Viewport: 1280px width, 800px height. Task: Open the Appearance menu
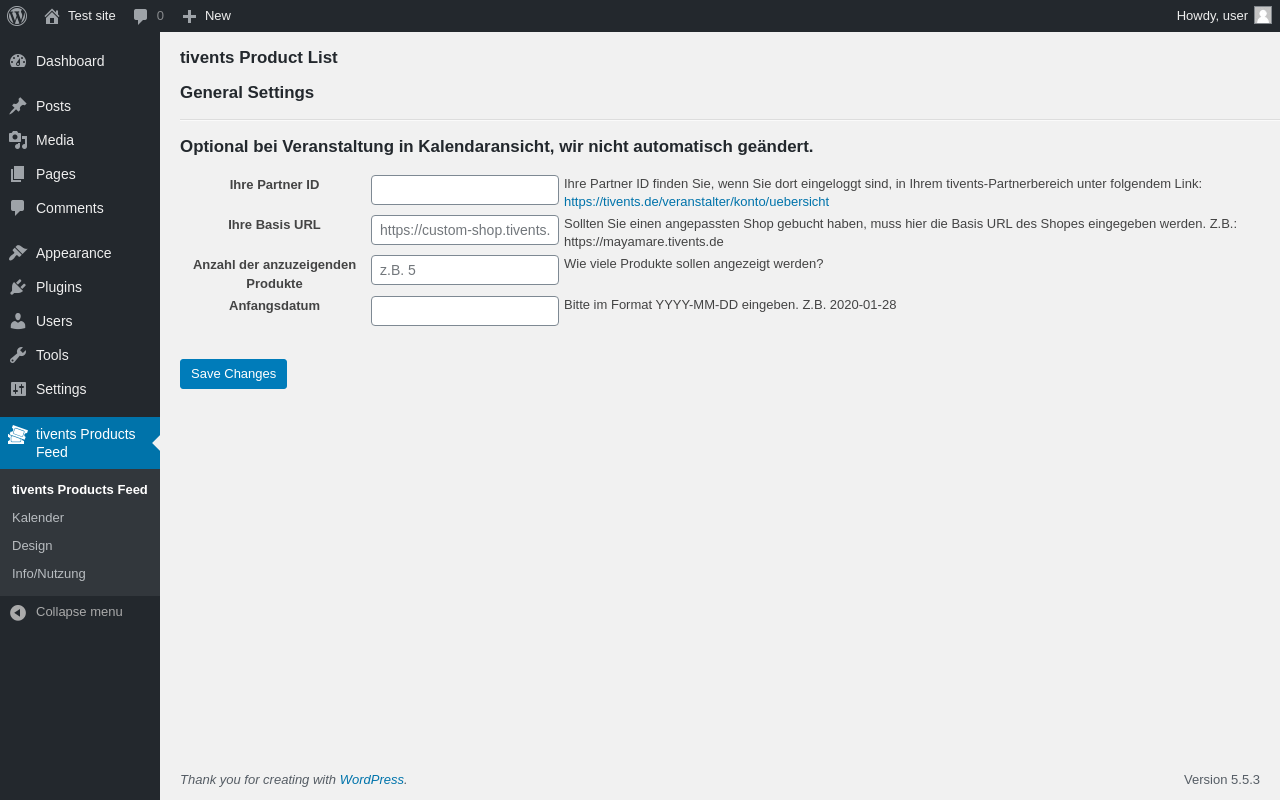point(80,253)
